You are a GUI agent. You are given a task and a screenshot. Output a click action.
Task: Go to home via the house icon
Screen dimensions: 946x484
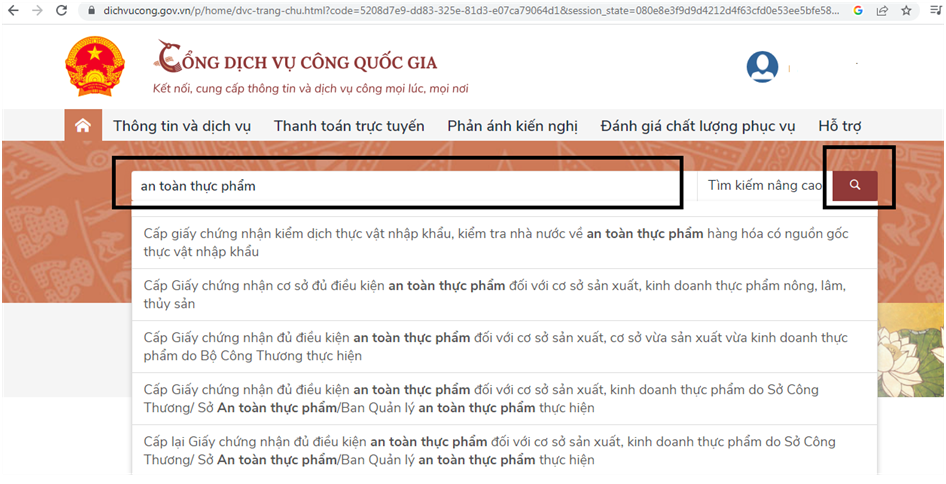point(83,126)
